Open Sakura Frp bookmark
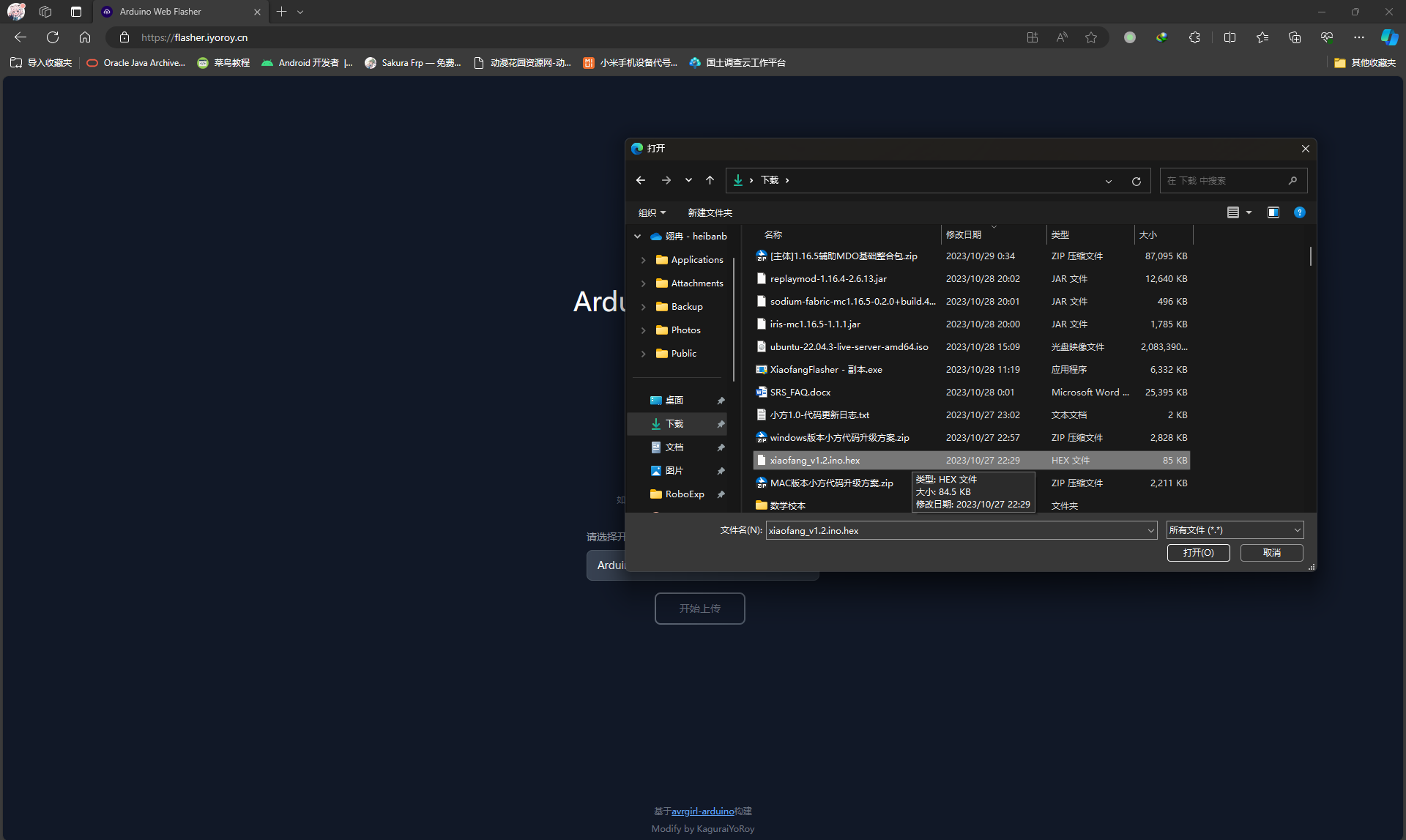Viewport: 1406px width, 840px height. [x=413, y=63]
